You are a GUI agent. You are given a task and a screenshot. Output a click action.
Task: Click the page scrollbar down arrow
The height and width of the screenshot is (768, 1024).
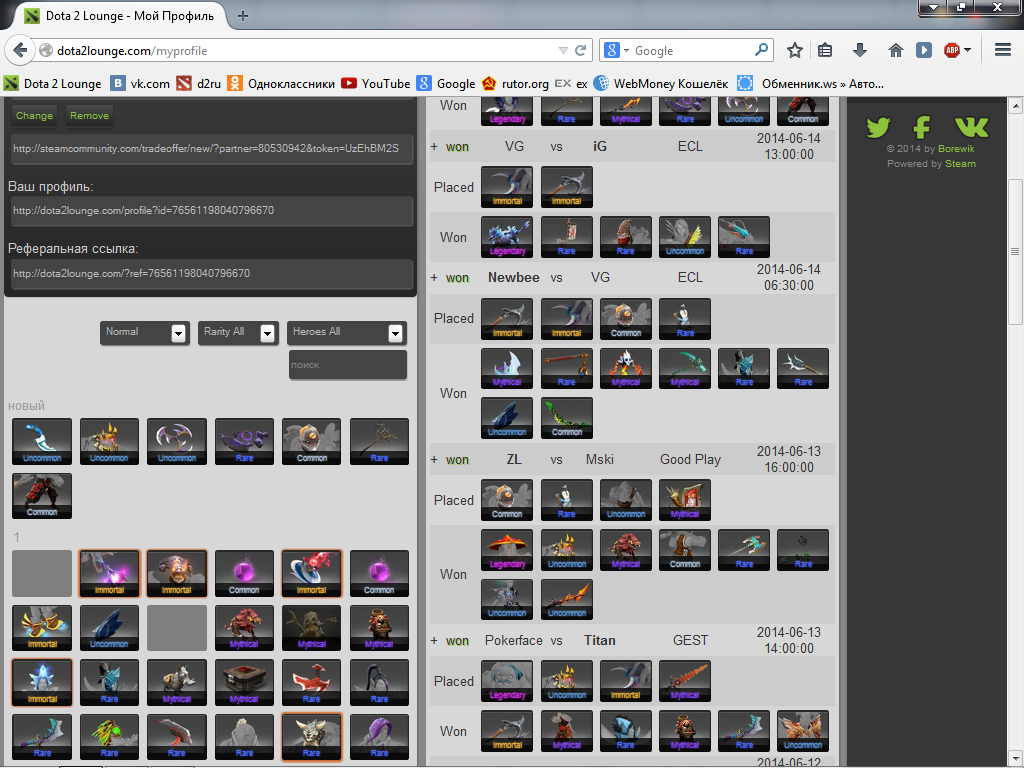click(x=1015, y=760)
